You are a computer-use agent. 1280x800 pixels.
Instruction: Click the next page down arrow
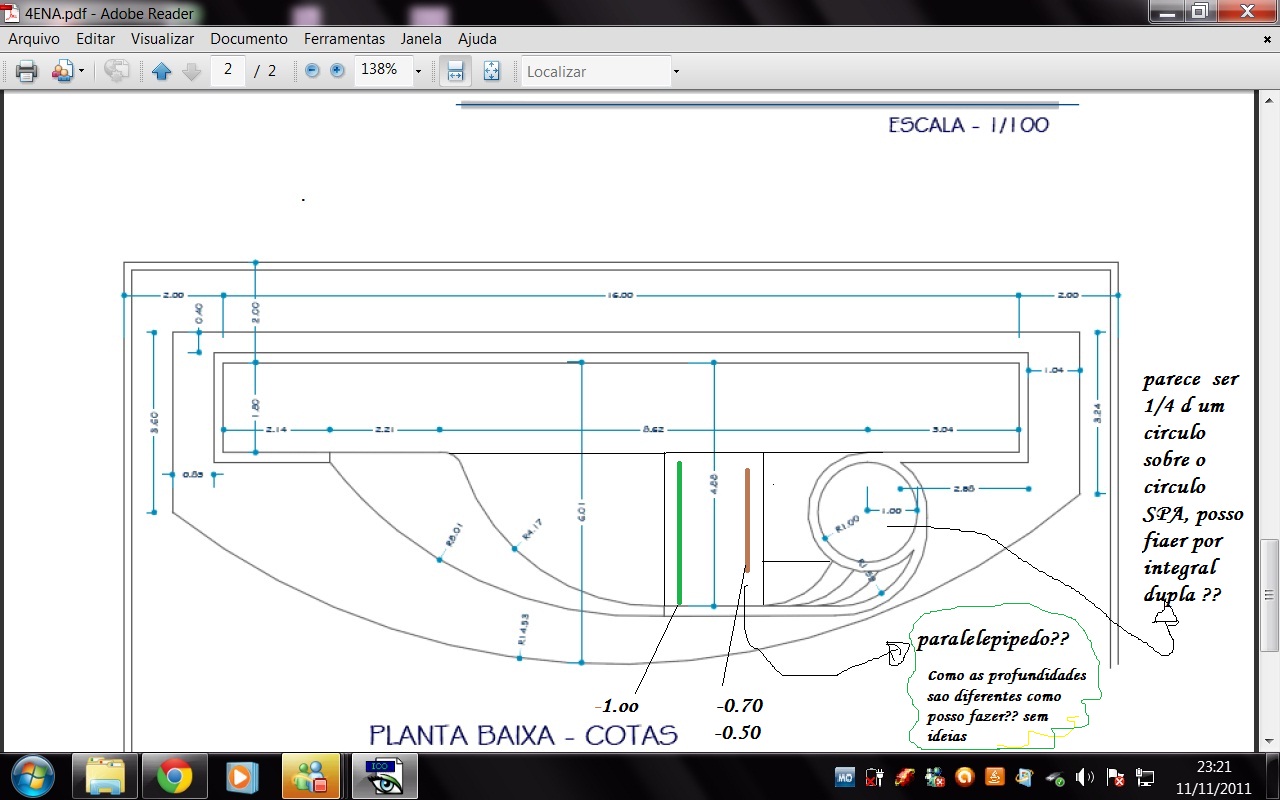[x=191, y=71]
